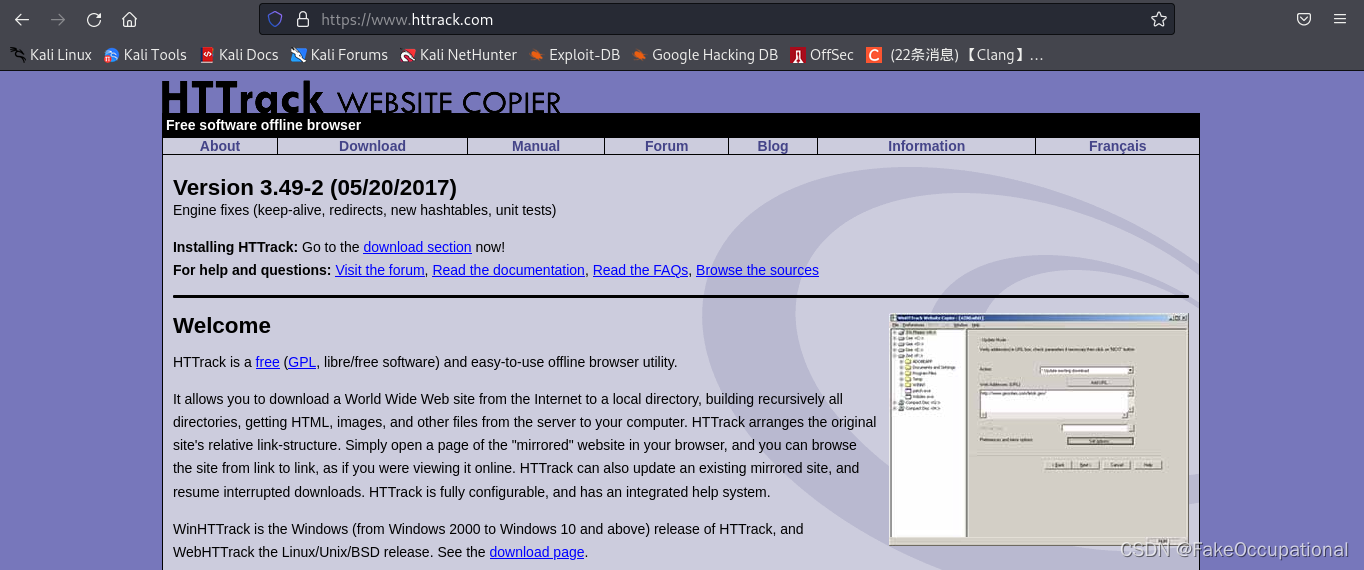
Task: Open the Firefox hamburger menu
Action: pyautogui.click(x=1340, y=19)
